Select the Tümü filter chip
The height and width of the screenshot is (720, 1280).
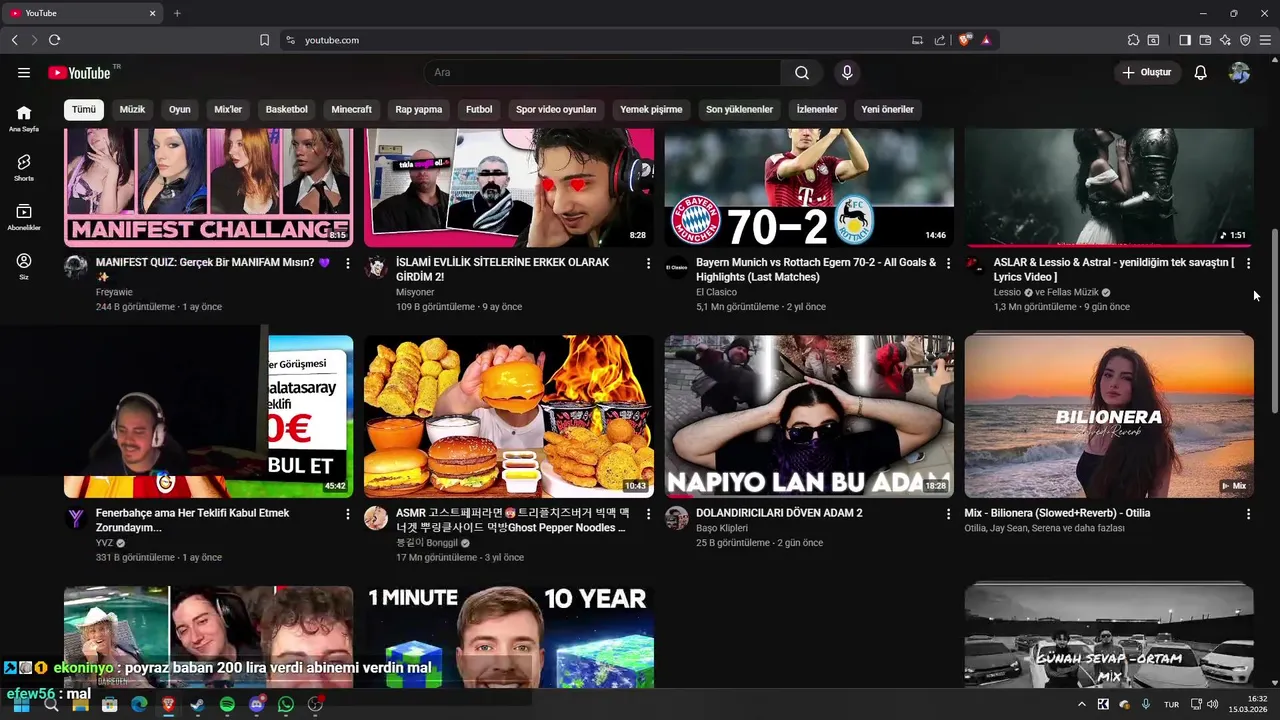point(84,109)
